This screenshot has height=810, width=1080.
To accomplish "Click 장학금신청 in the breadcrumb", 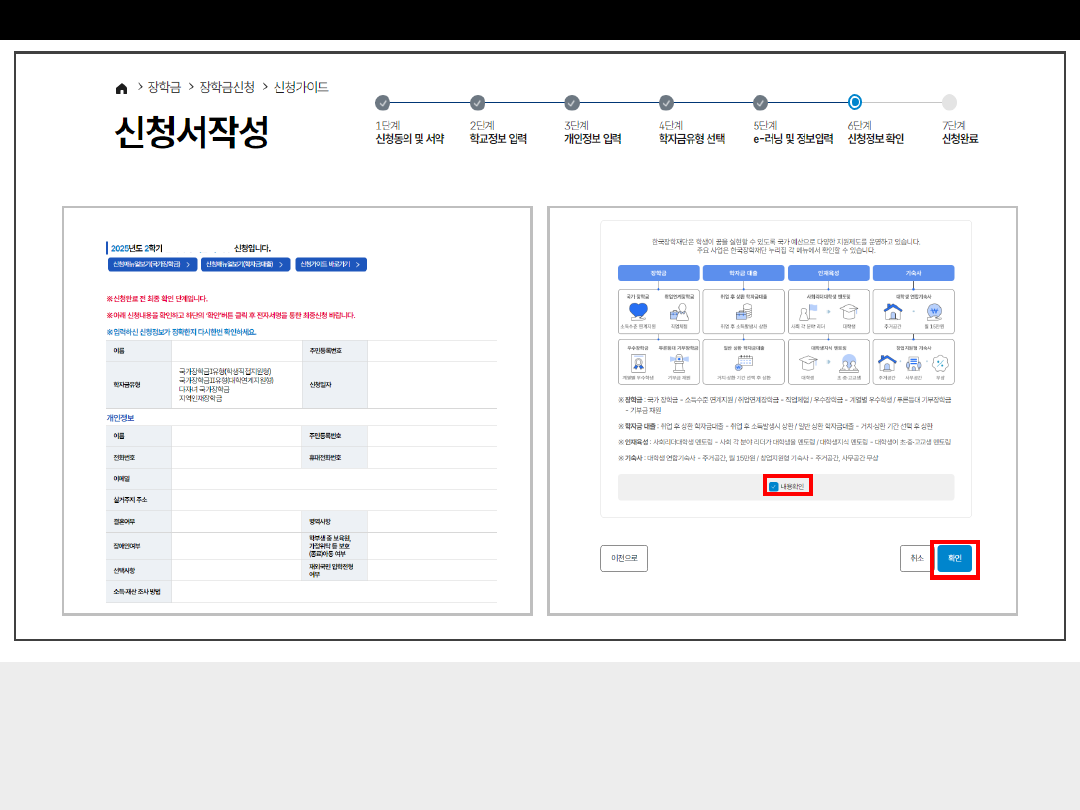I will point(227,87).
